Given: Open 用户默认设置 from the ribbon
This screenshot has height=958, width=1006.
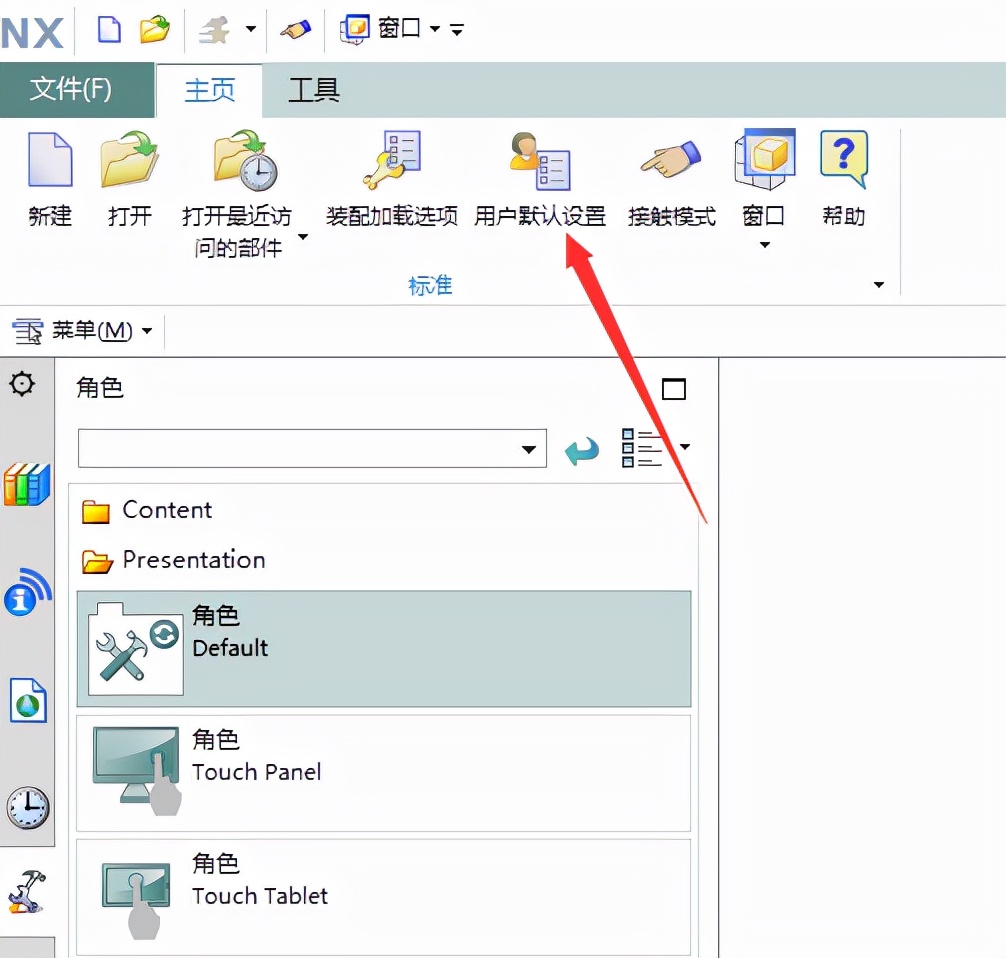Looking at the screenshot, I should 540,179.
